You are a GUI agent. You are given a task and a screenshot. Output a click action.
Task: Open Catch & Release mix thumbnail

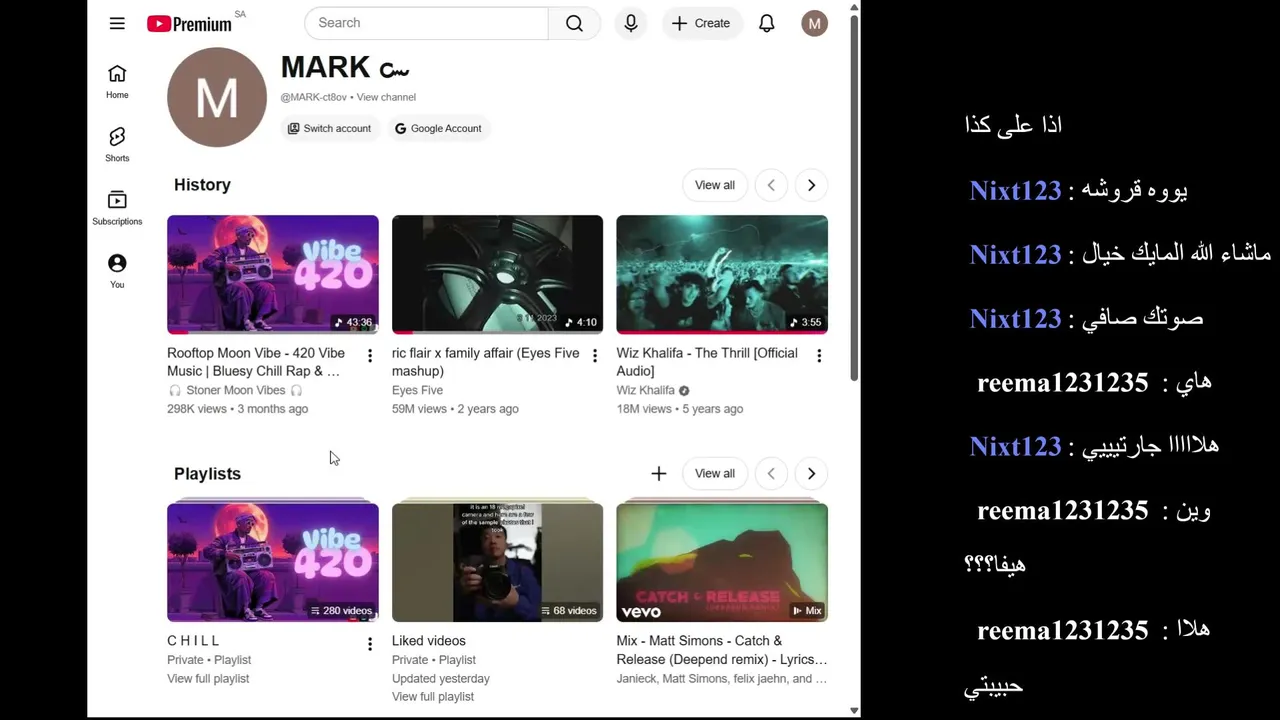click(x=722, y=562)
